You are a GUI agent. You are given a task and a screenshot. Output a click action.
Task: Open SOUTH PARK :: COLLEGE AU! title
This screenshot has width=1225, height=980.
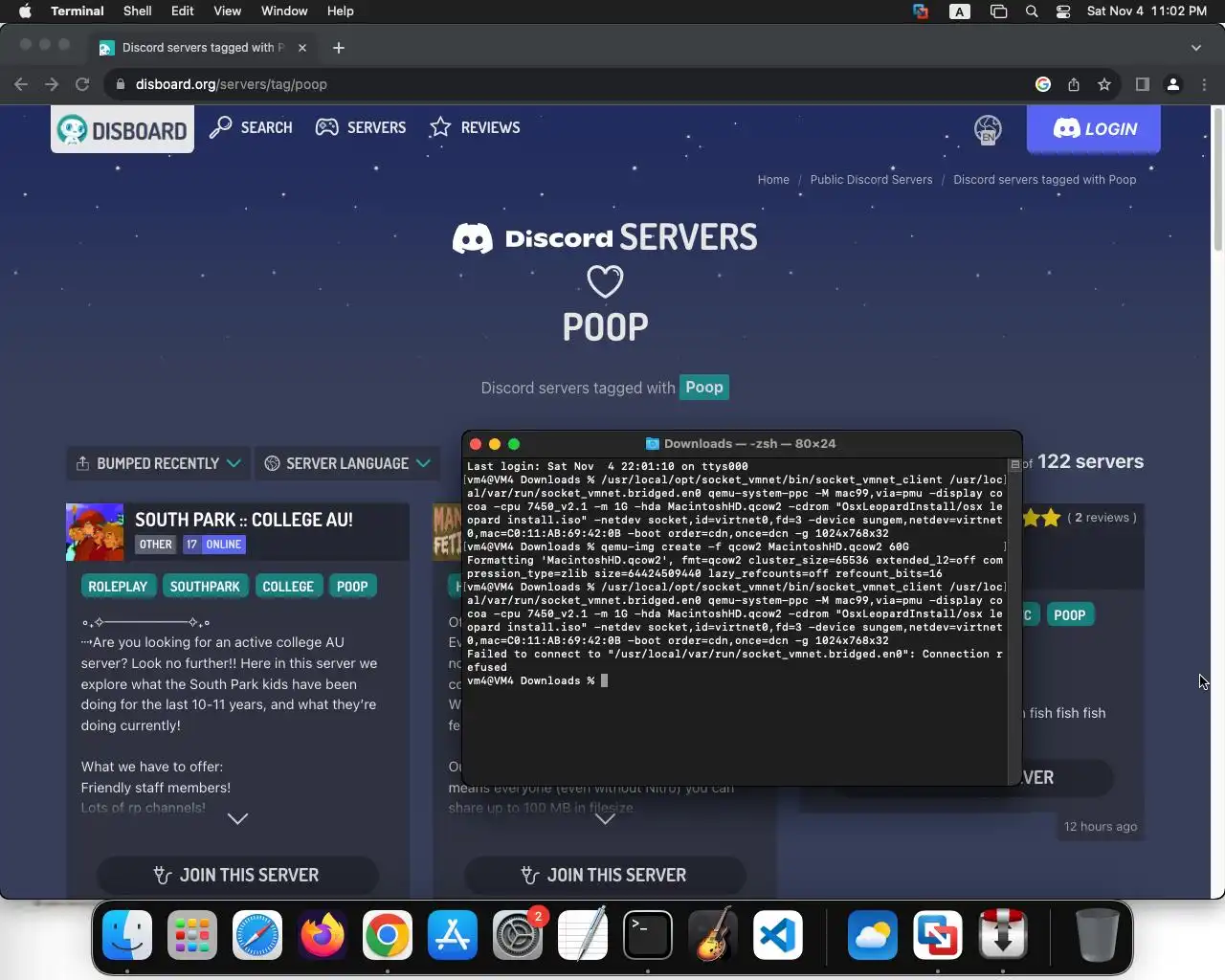click(x=244, y=520)
